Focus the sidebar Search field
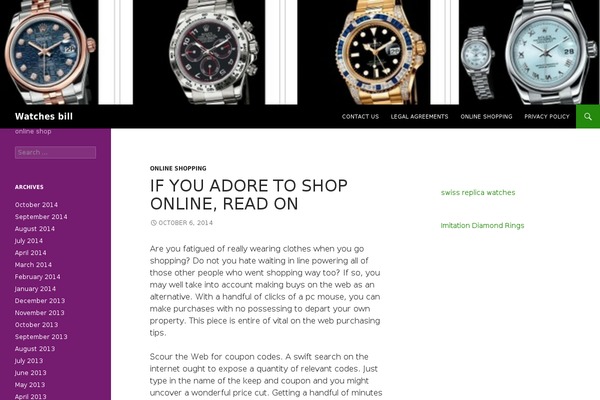600x400 pixels. pos(55,152)
